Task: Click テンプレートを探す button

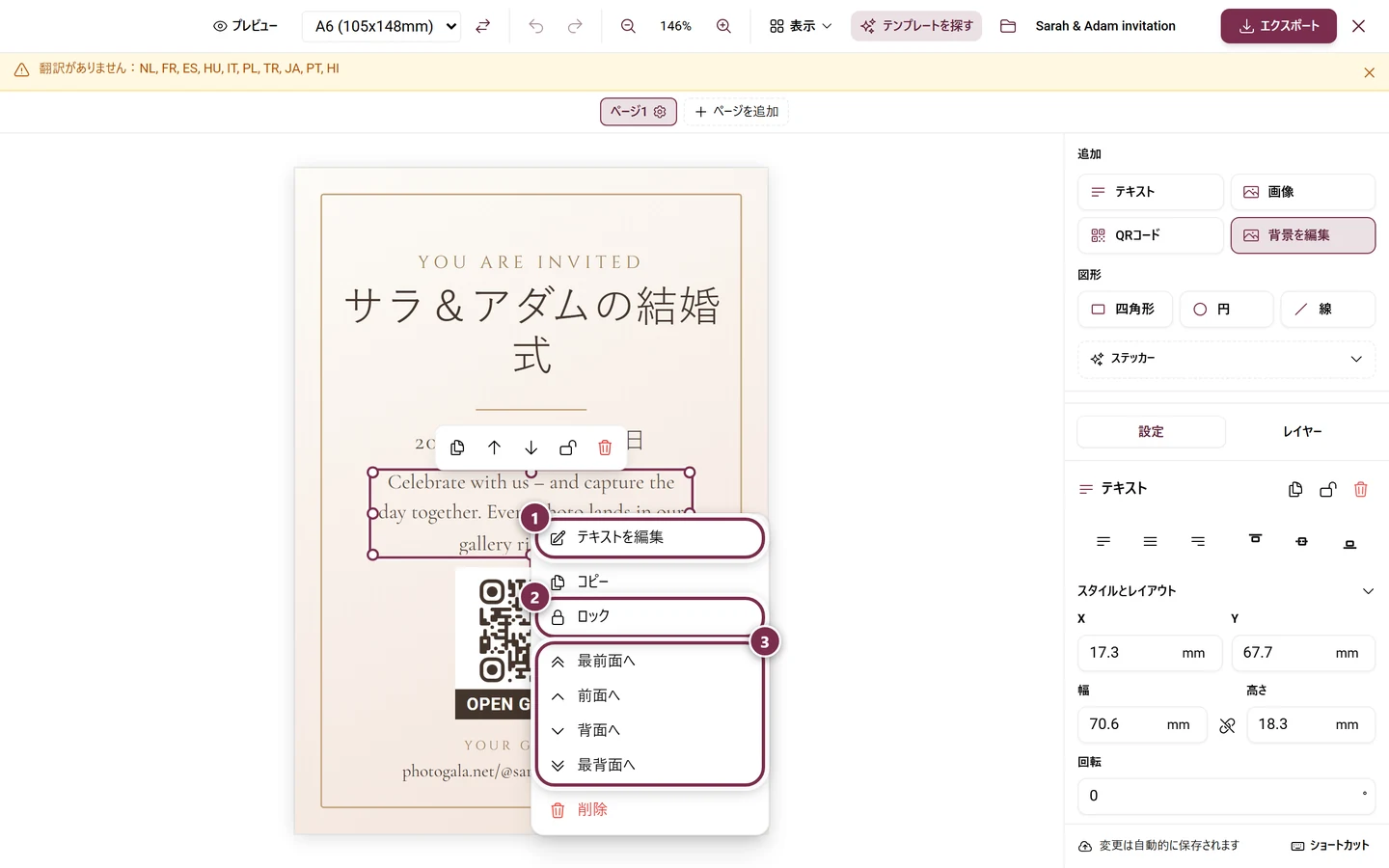Action: tap(916, 26)
